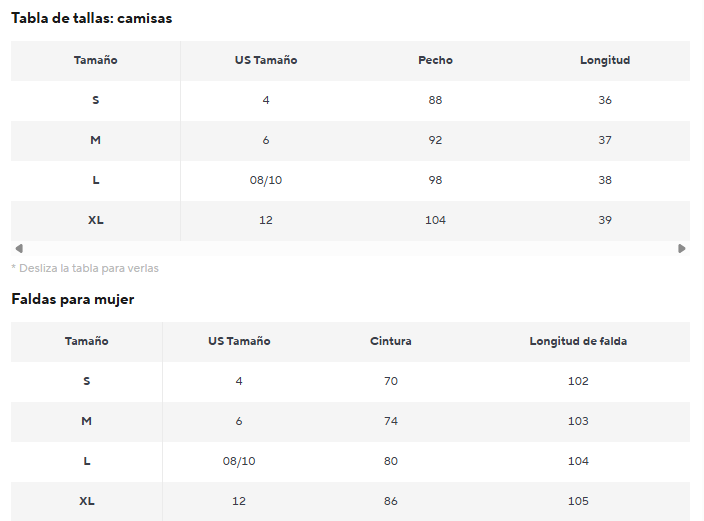704x521 pixels.
Task: Click the left scroll arrow under shirts table
Action: [19, 248]
